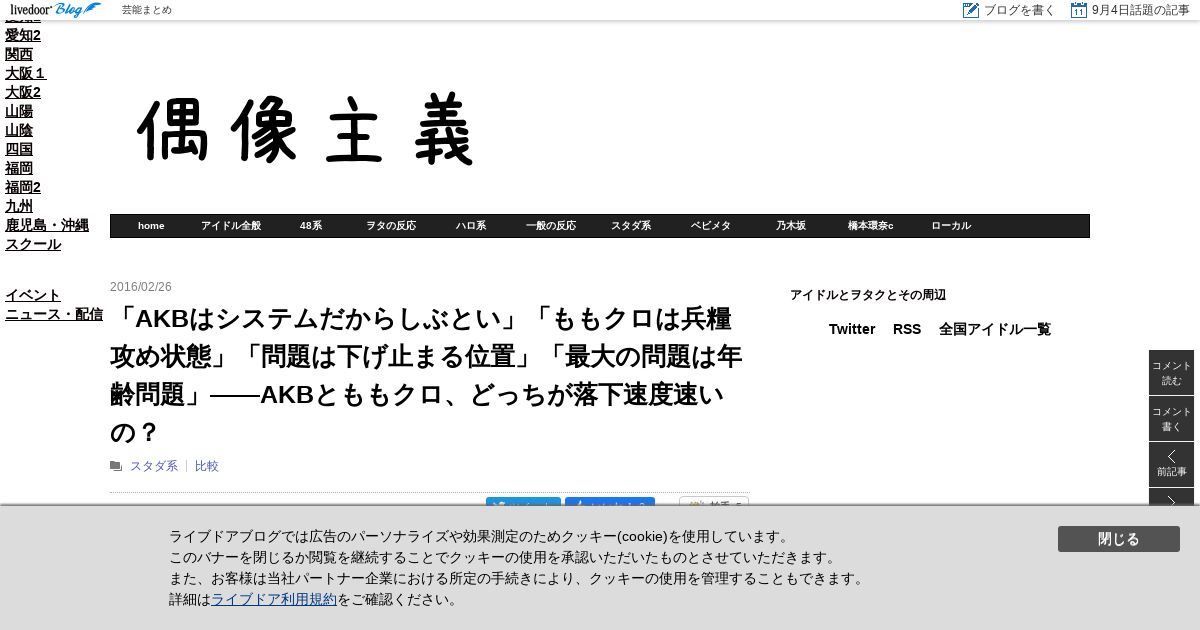Click the 九州 sidebar link
The height and width of the screenshot is (630, 1200).
[19, 206]
